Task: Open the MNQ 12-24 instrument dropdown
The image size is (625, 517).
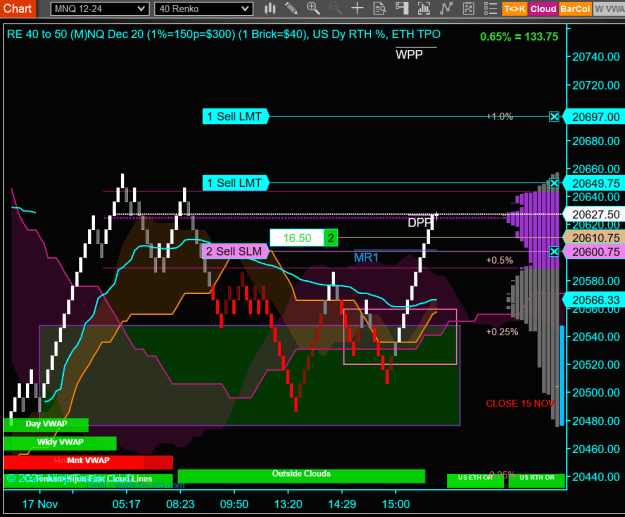Action: (100, 9)
